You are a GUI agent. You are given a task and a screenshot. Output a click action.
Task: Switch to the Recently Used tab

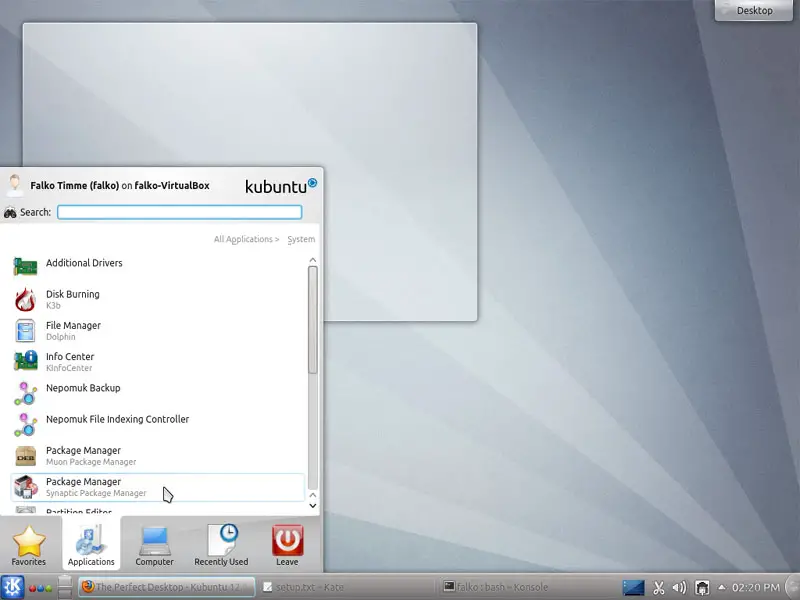click(221, 545)
